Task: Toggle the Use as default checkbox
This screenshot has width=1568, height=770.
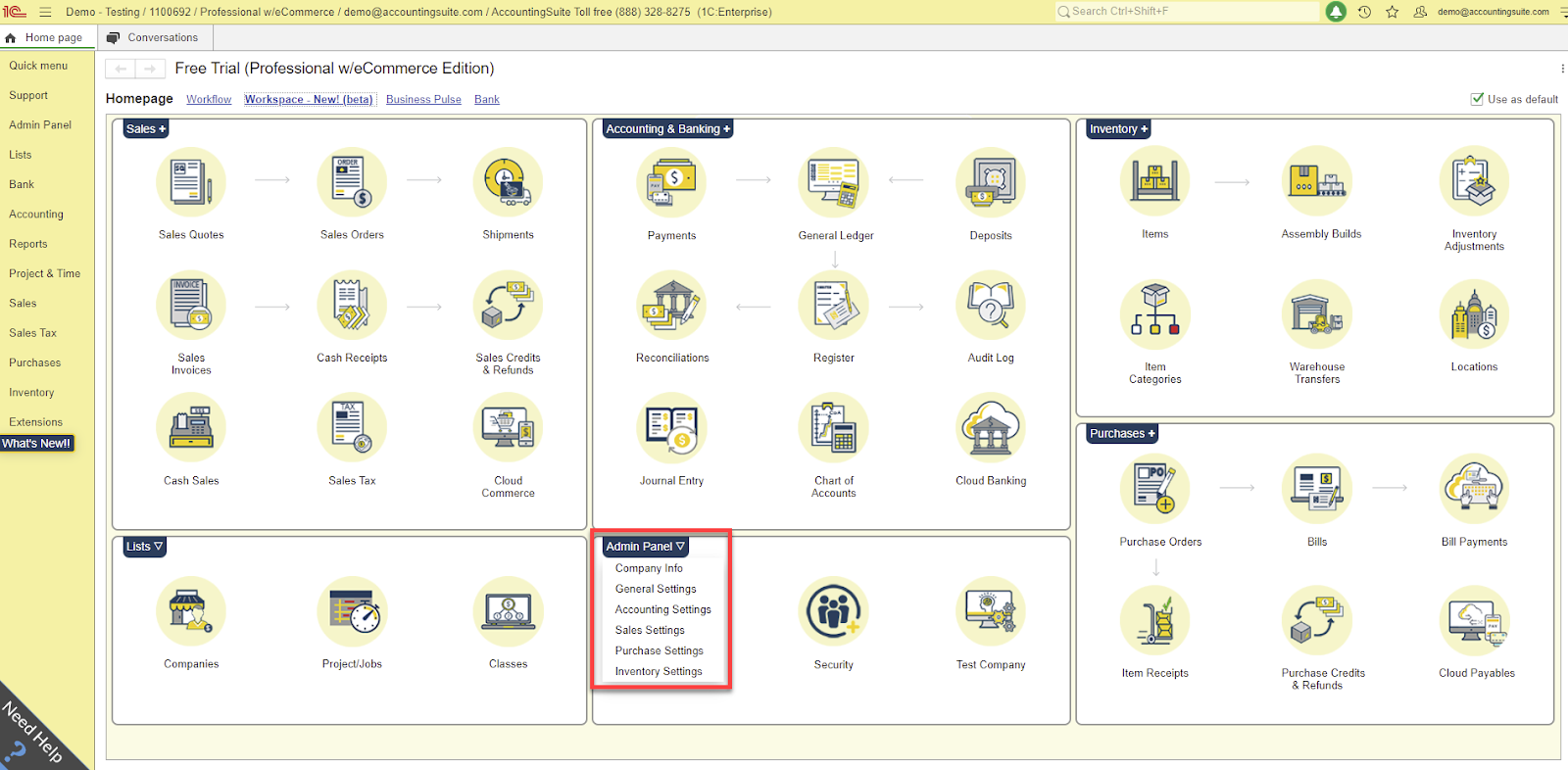Action: 1477,99
